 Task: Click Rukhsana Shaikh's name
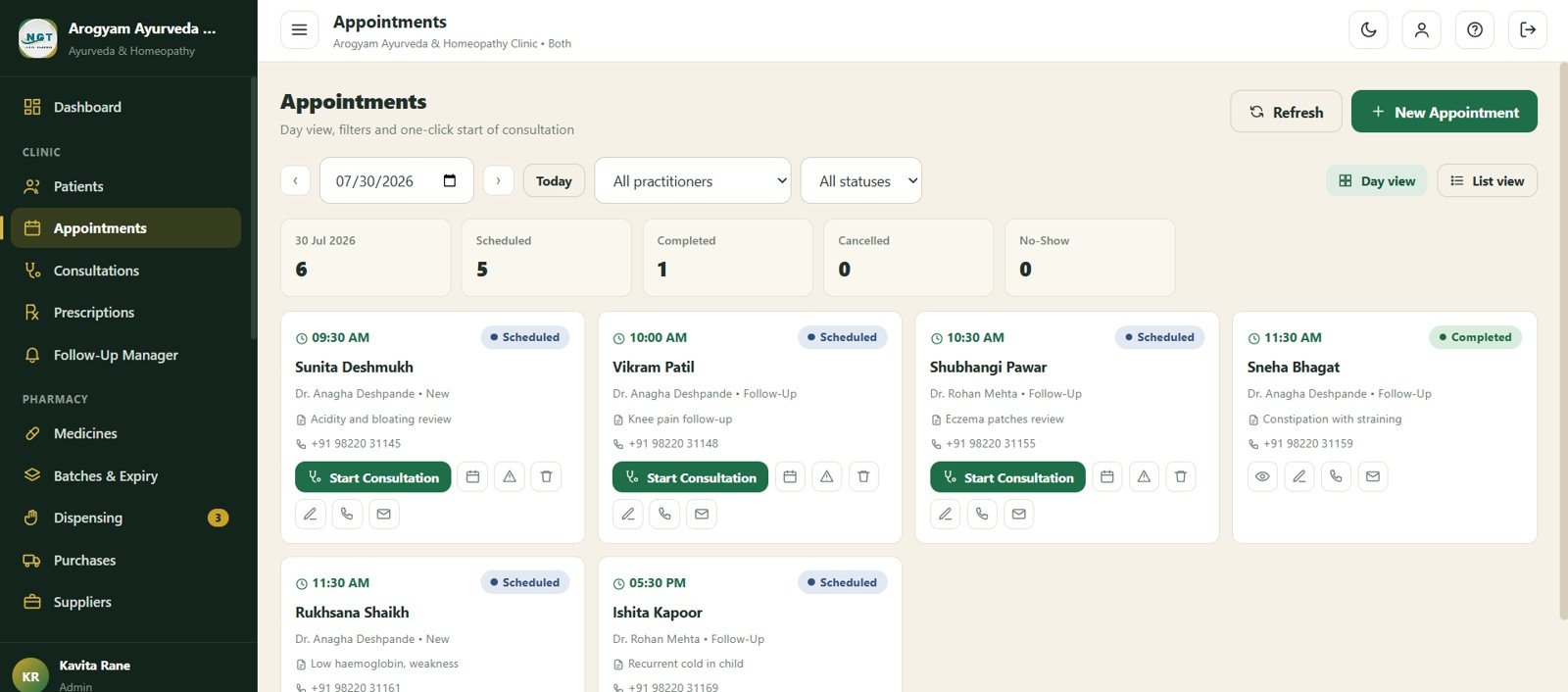pyautogui.click(x=352, y=612)
